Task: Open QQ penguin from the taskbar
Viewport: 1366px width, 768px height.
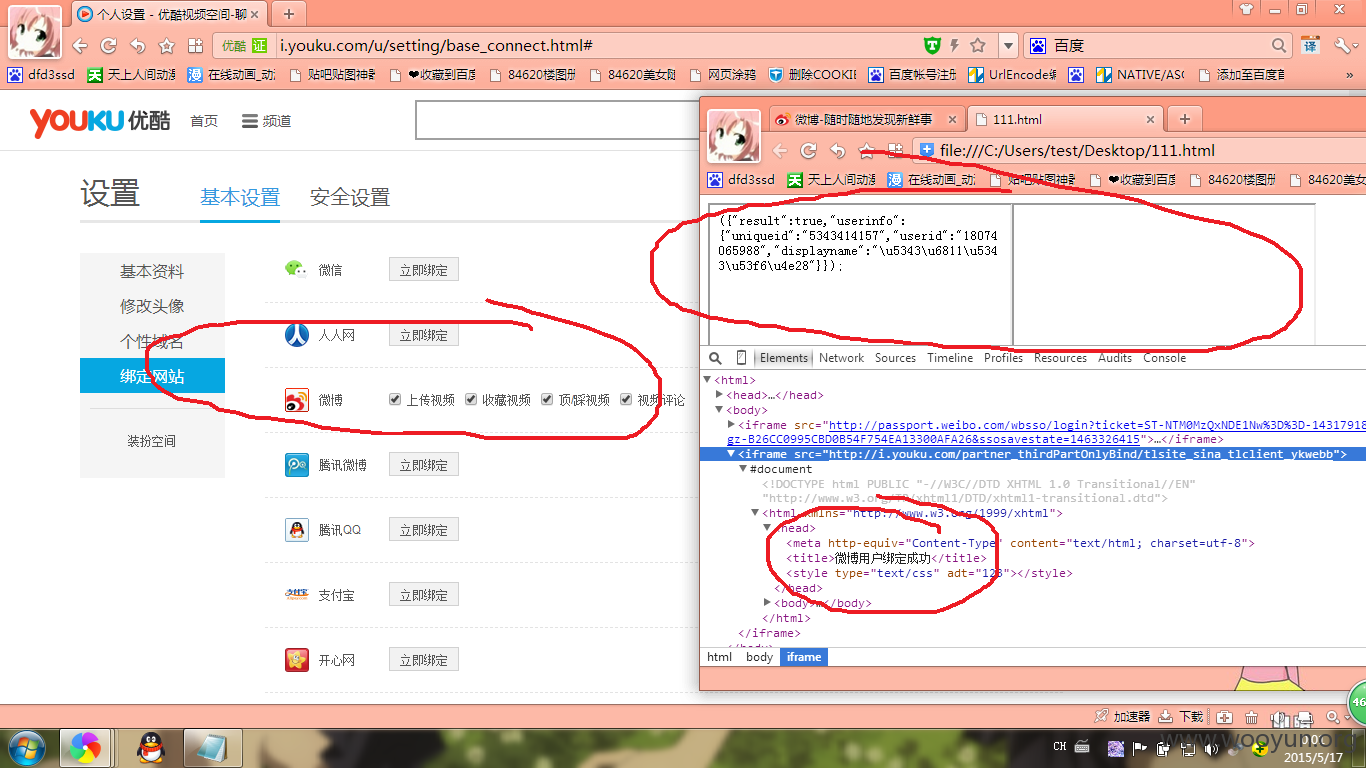Action: pos(152,747)
